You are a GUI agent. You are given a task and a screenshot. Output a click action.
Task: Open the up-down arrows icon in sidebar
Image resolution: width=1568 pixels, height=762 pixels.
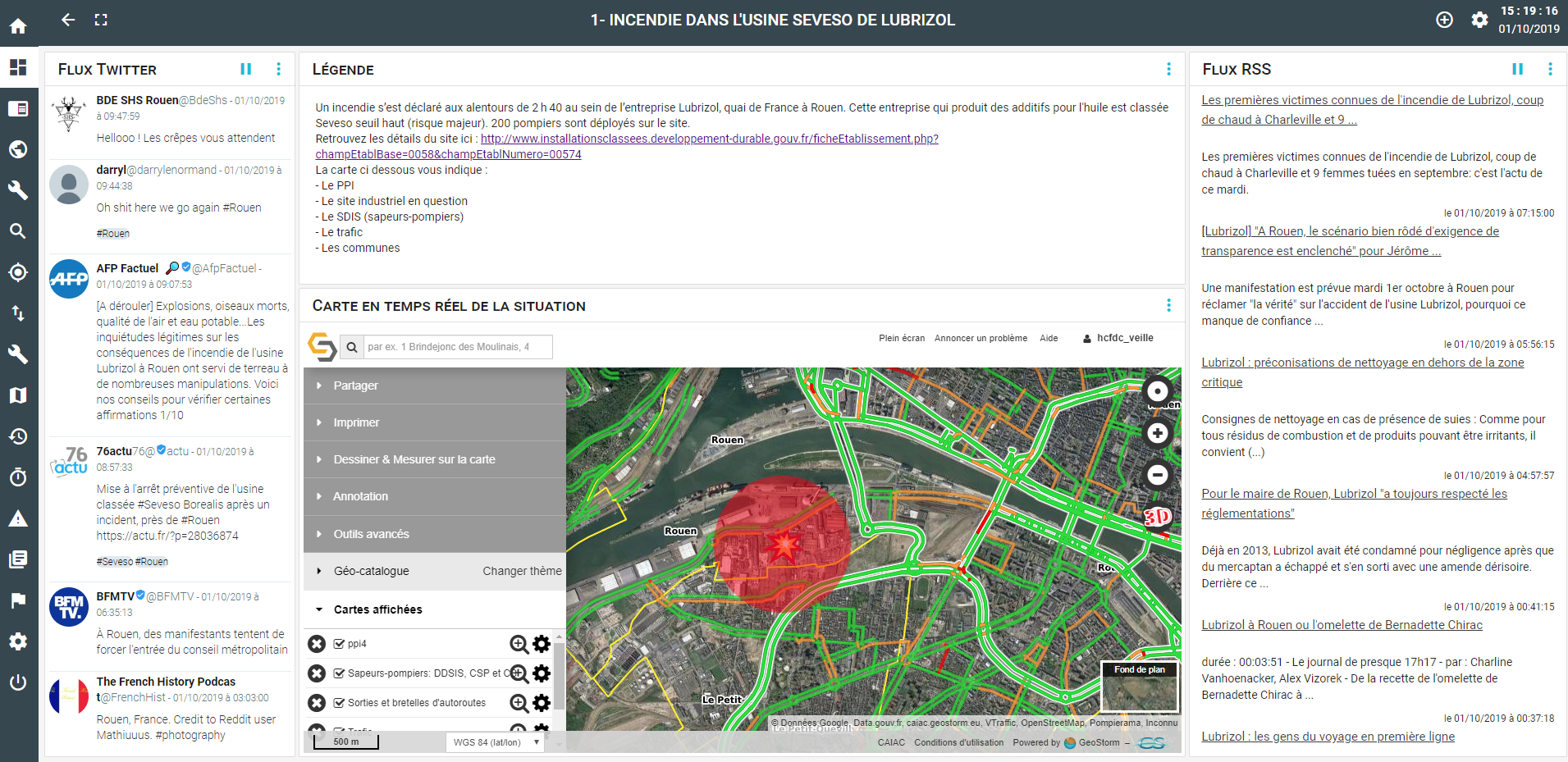pos(18,313)
